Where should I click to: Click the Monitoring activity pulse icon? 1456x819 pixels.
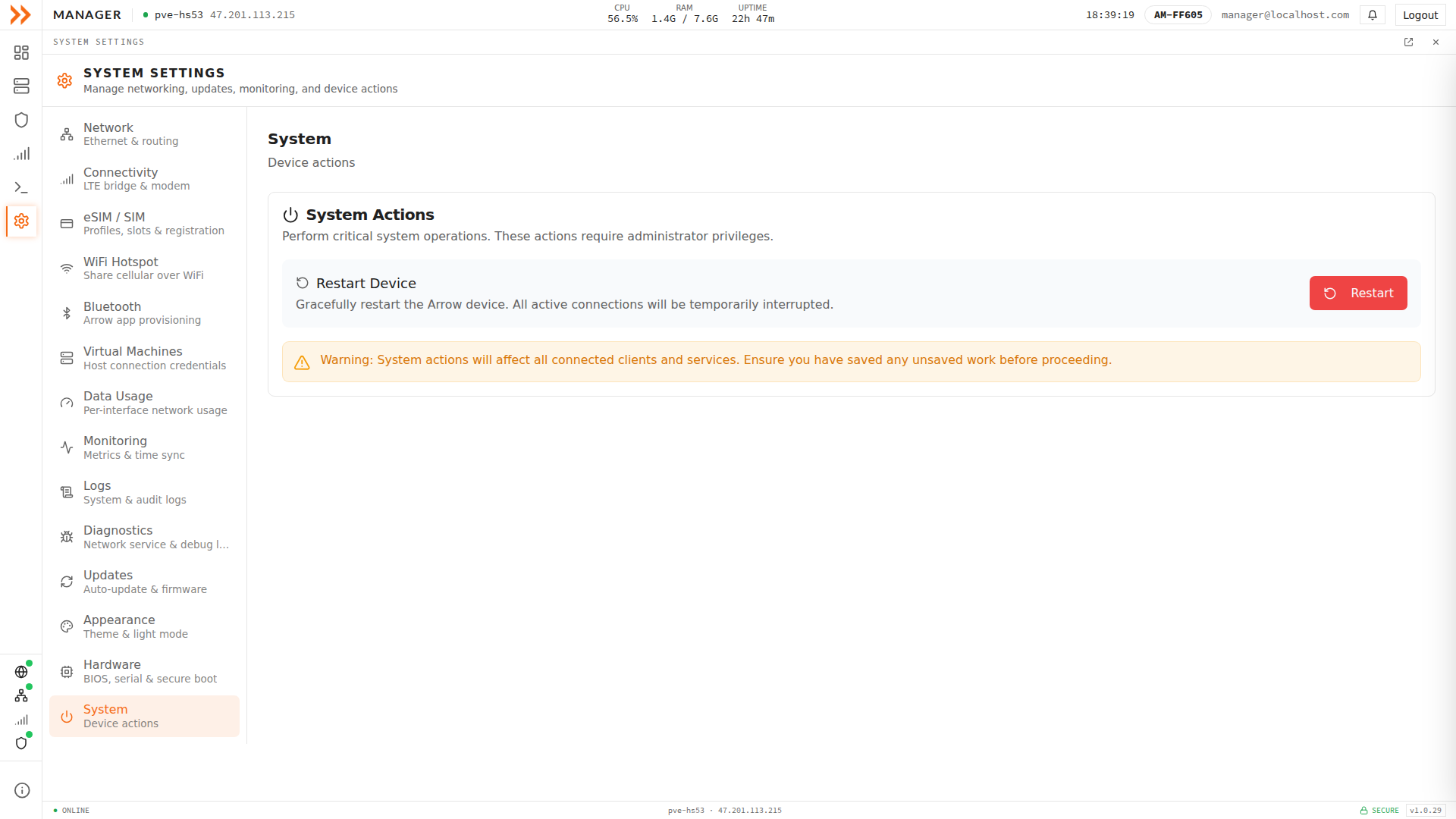pyautogui.click(x=67, y=447)
